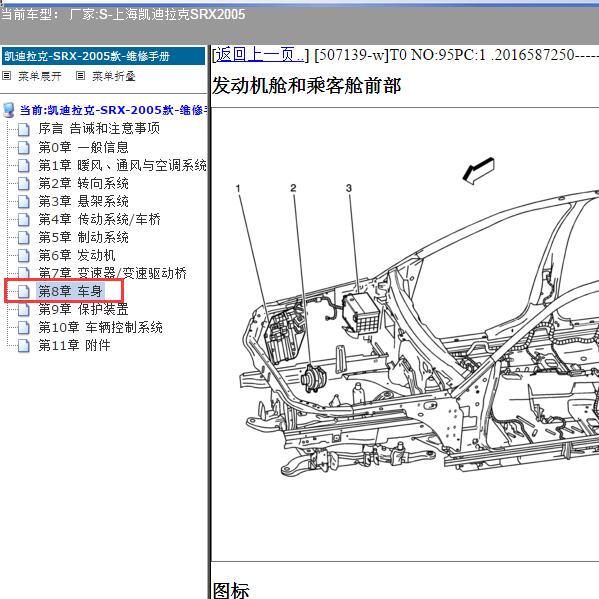Click page icon of 第7章 变速器
The width and height of the screenshot is (599, 599).
point(24,273)
